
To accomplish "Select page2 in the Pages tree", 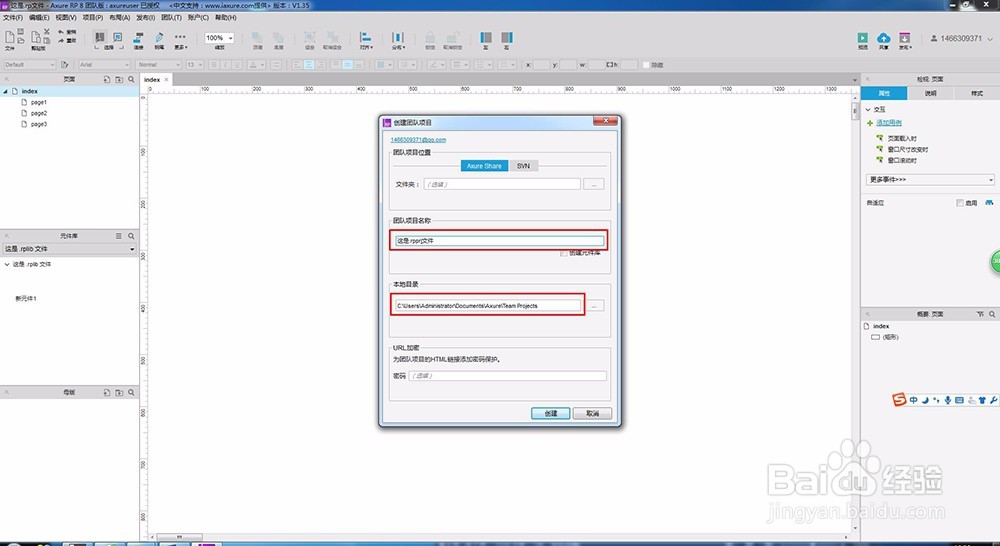I will click(x=39, y=113).
